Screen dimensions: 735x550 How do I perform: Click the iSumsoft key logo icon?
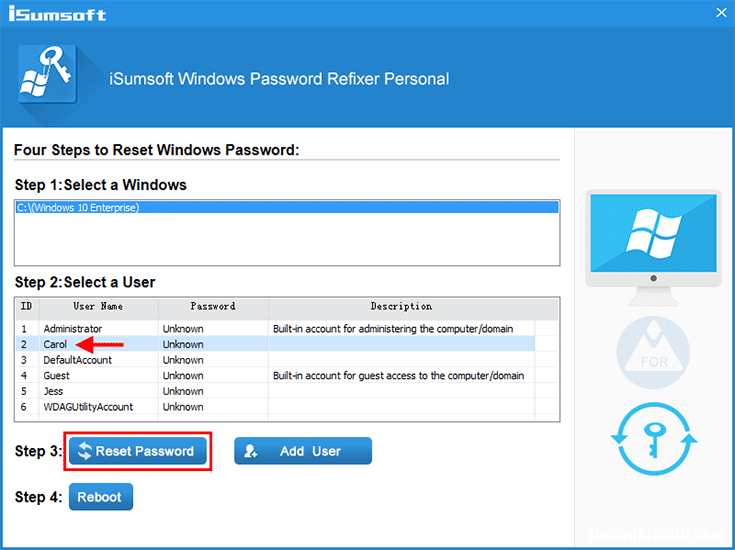tap(47, 74)
